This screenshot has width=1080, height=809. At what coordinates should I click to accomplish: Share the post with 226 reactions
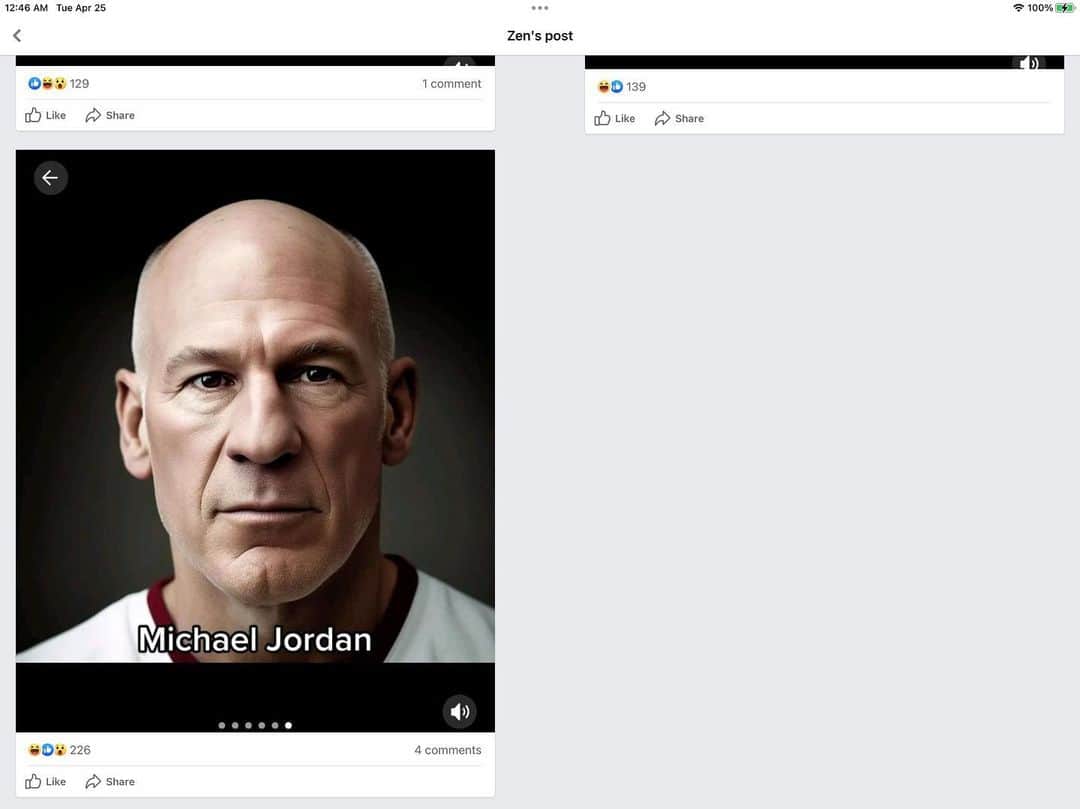coord(110,781)
